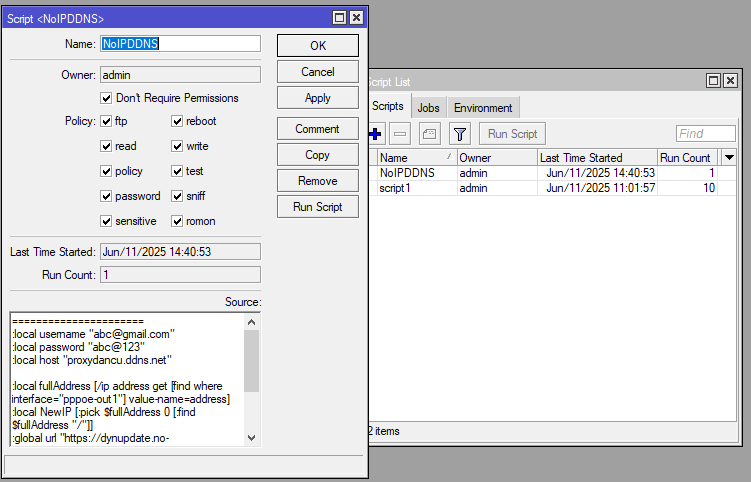751x482 pixels.
Task: Click the blue plus add script icon
Action: point(375,133)
